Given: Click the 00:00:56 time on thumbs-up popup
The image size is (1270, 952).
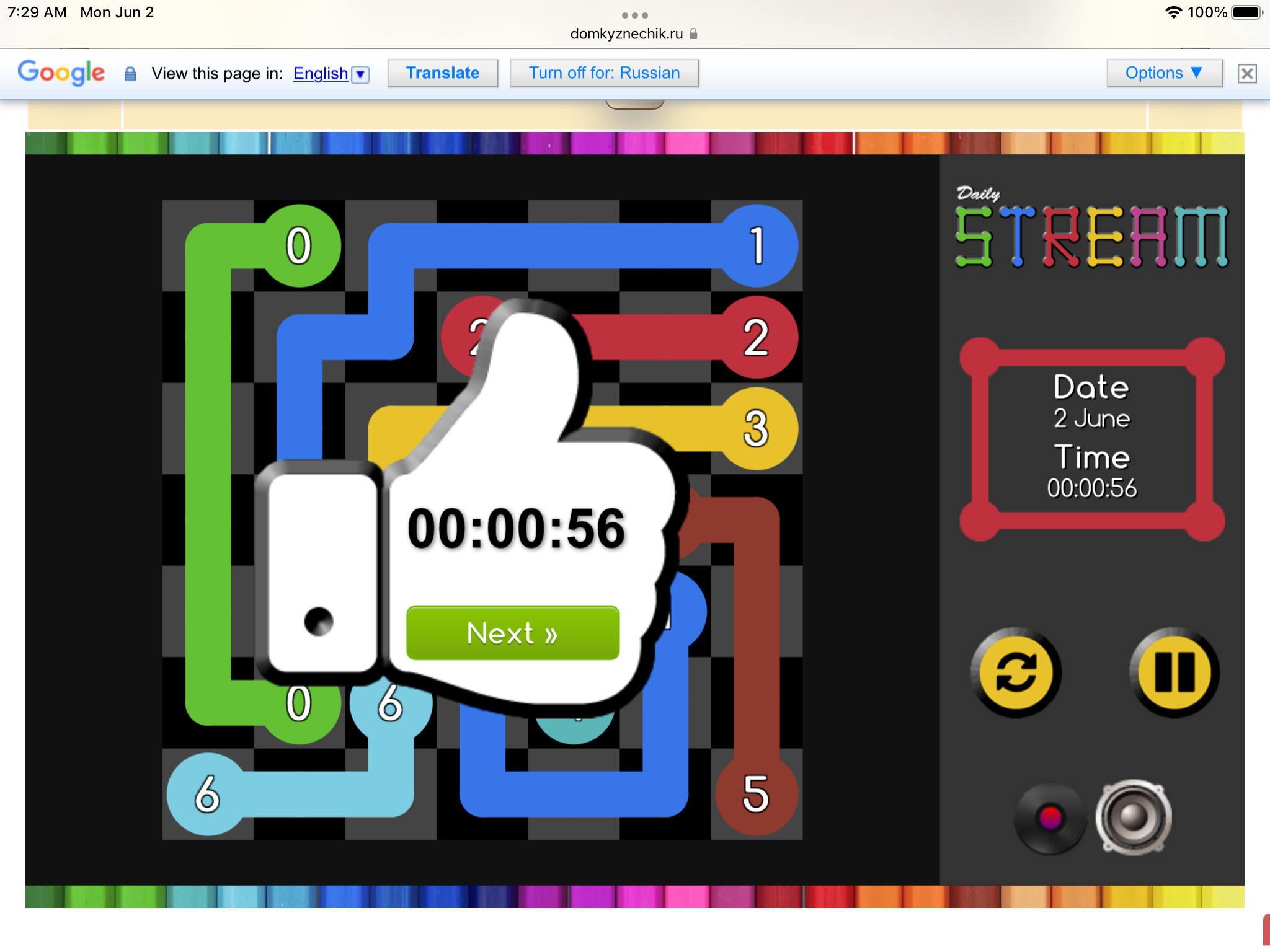Looking at the screenshot, I should pos(516,529).
